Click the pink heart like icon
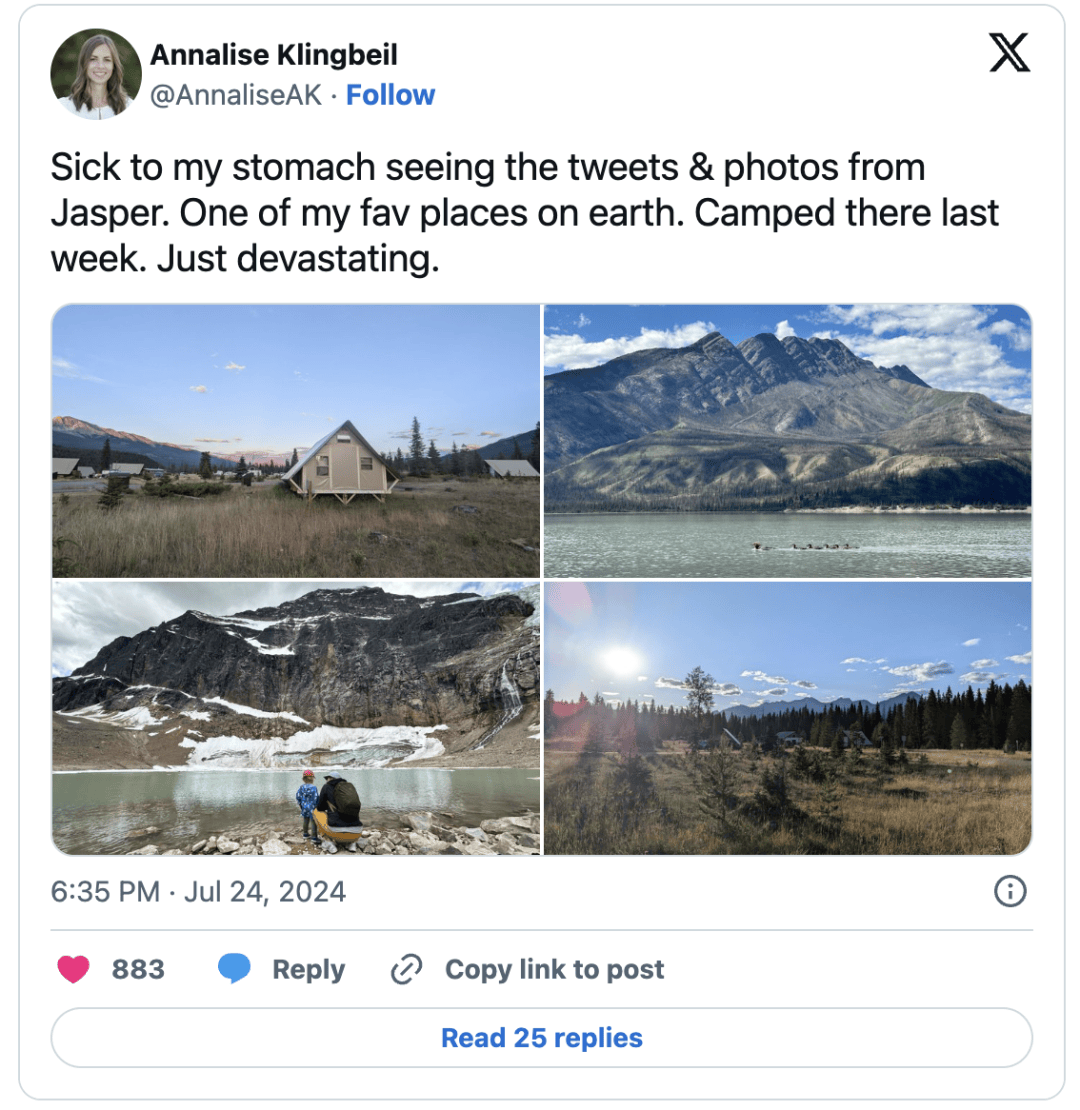Viewport: 1080px width, 1110px height. pyautogui.click(x=73, y=969)
